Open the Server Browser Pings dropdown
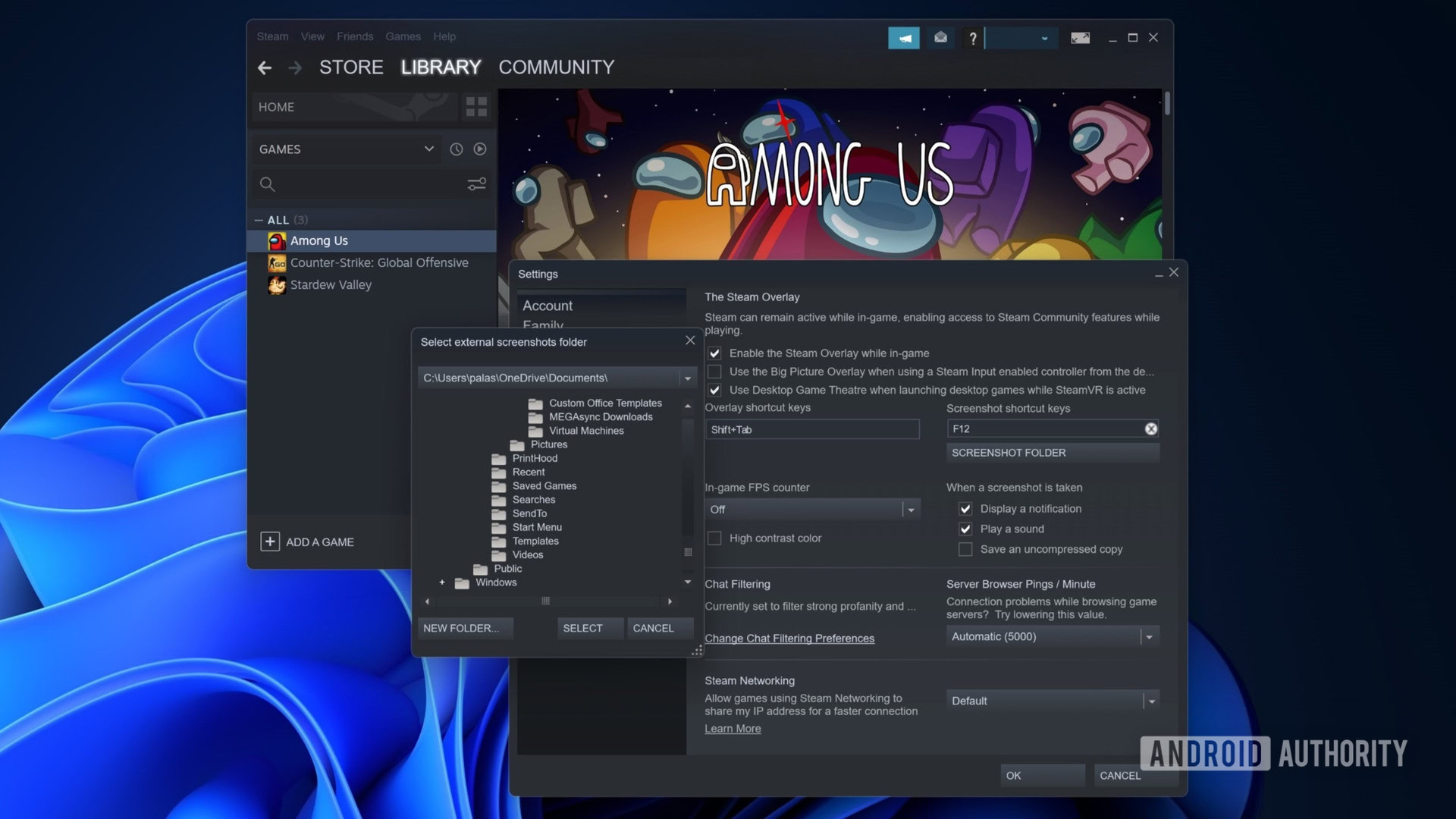 (1149, 637)
